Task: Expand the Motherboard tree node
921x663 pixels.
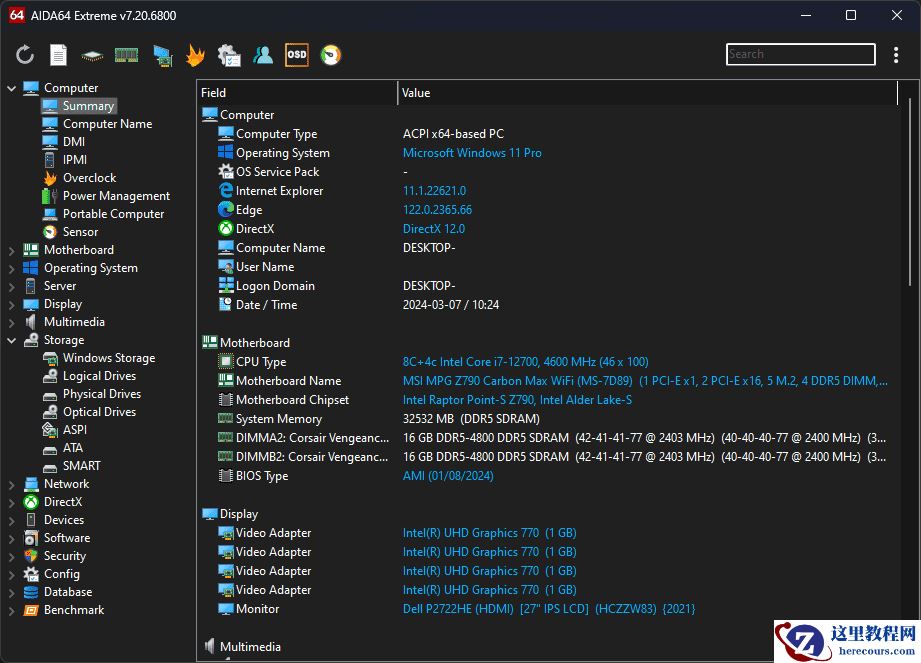Action: [x=12, y=250]
